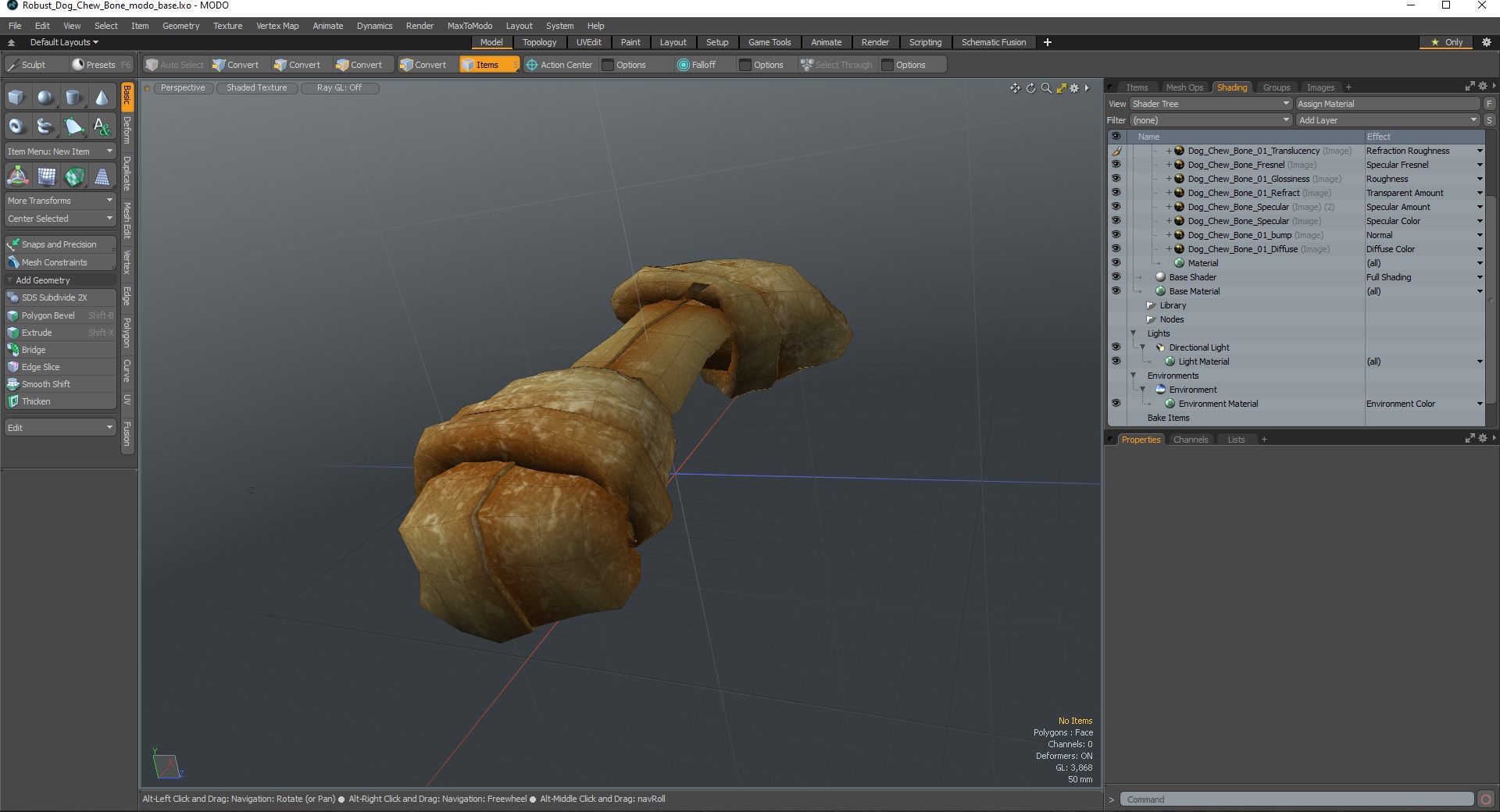Open viewport settings gear
1500x812 pixels.
pos(1074,88)
